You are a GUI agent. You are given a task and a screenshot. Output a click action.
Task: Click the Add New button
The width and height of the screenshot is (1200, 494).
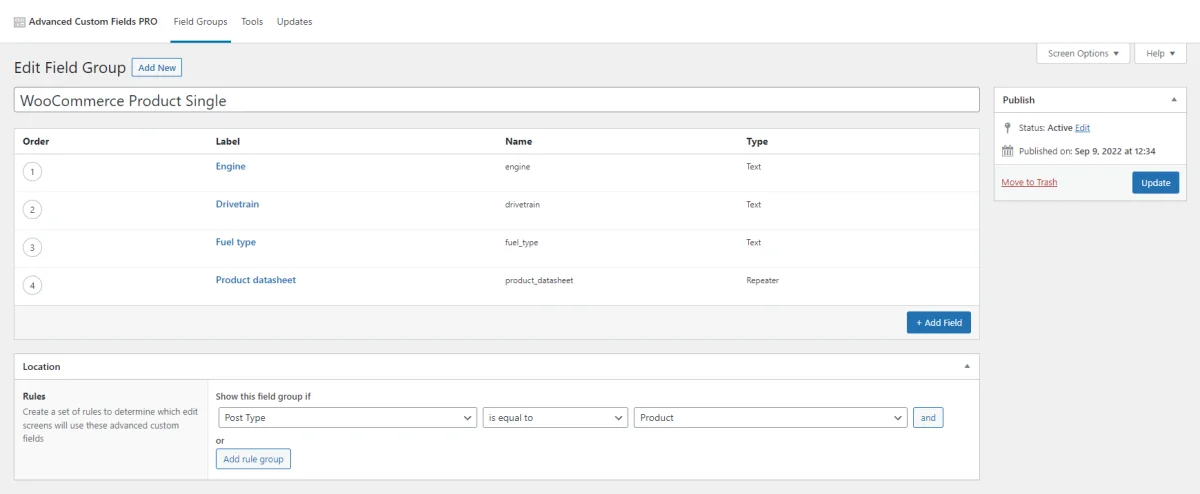pos(157,68)
